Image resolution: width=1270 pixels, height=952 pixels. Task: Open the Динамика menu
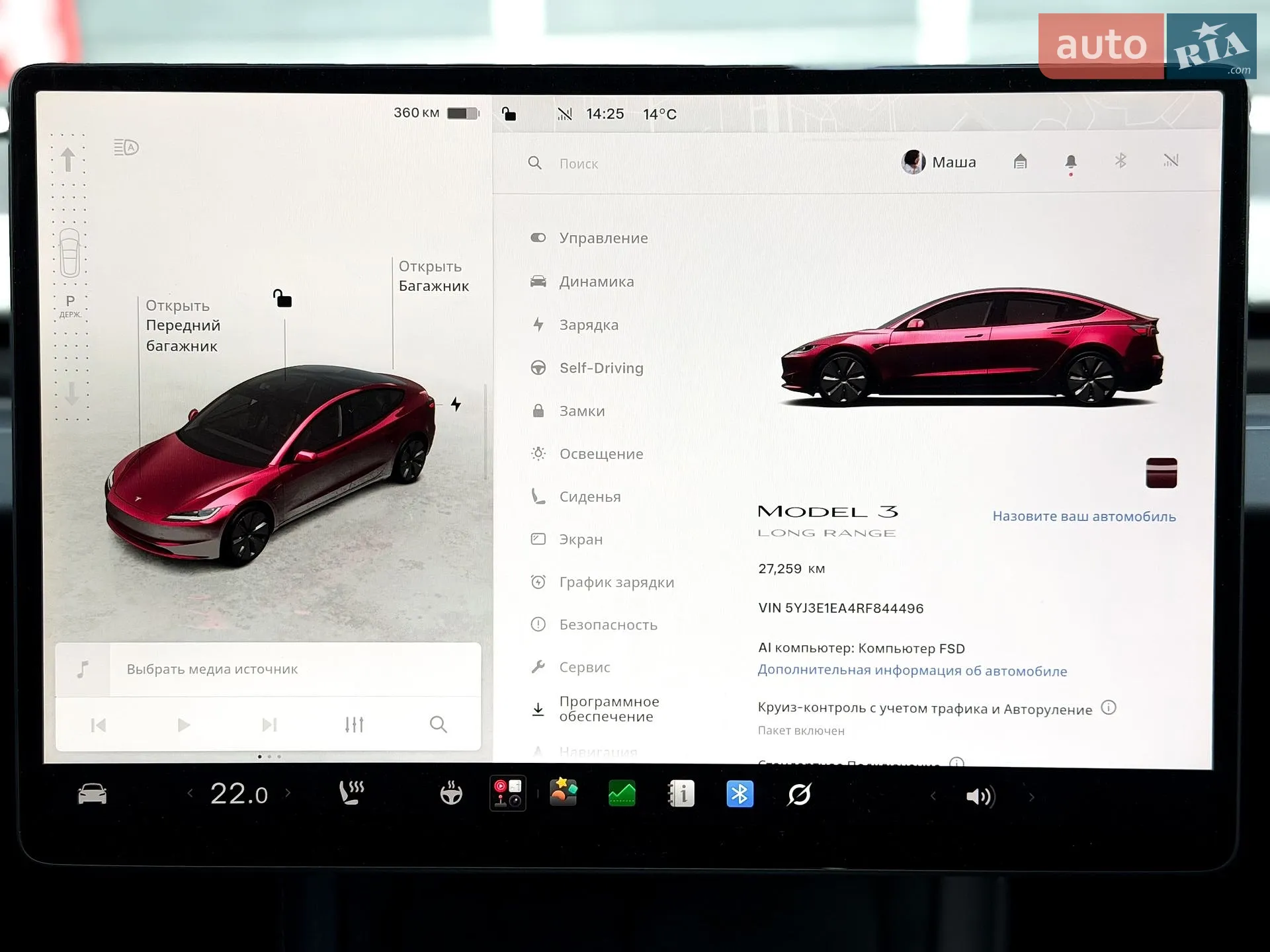coord(582,282)
